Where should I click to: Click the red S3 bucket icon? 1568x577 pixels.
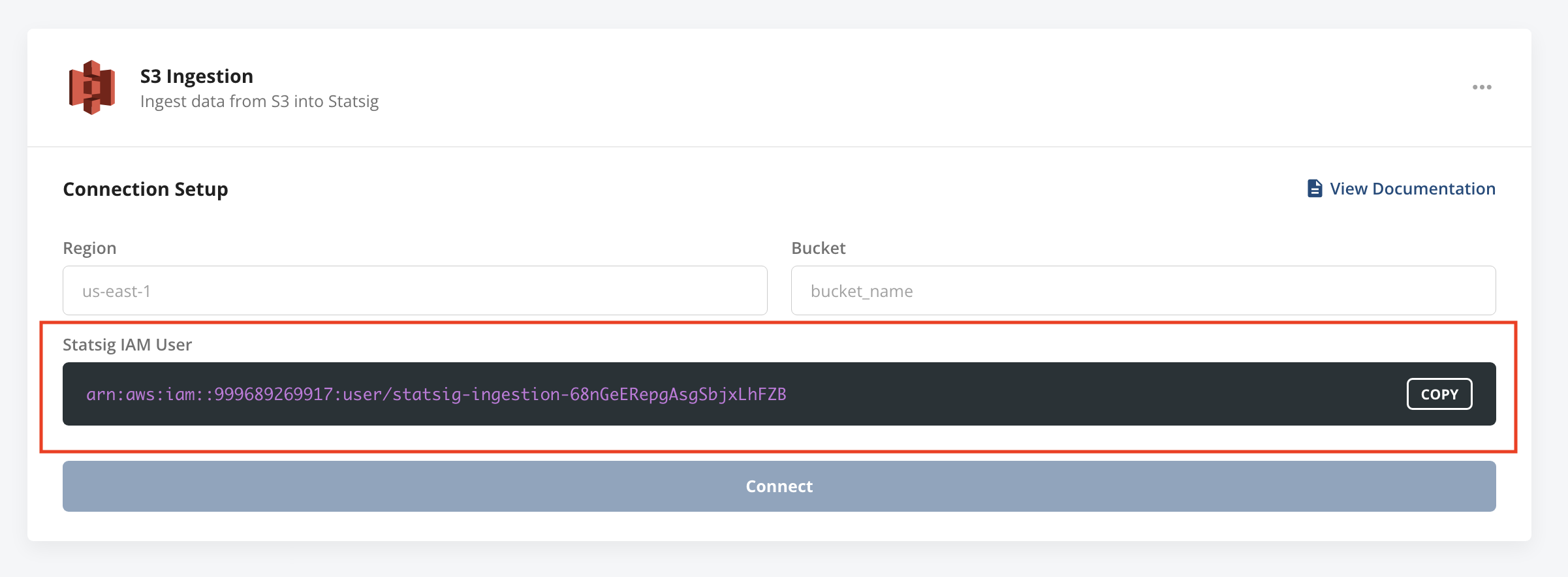91,86
